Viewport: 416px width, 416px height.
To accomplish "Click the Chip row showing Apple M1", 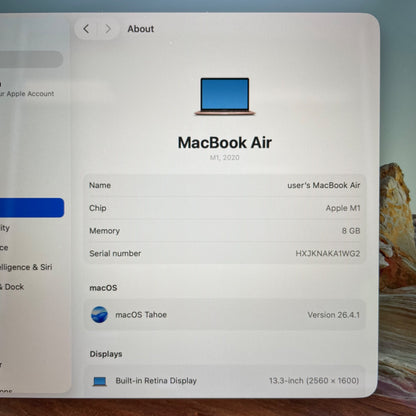I will click(225, 208).
